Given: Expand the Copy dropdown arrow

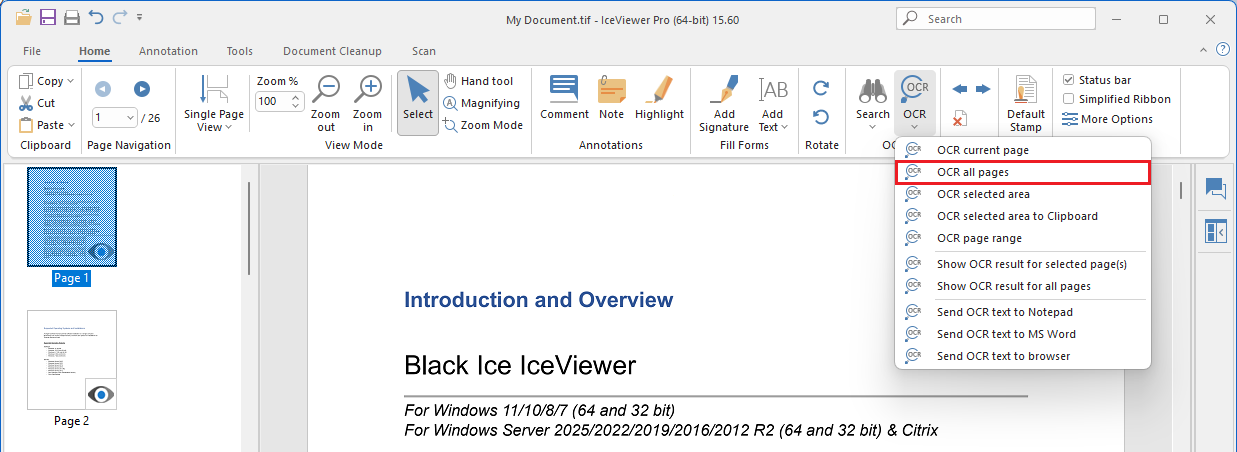Looking at the screenshot, I should (71, 81).
